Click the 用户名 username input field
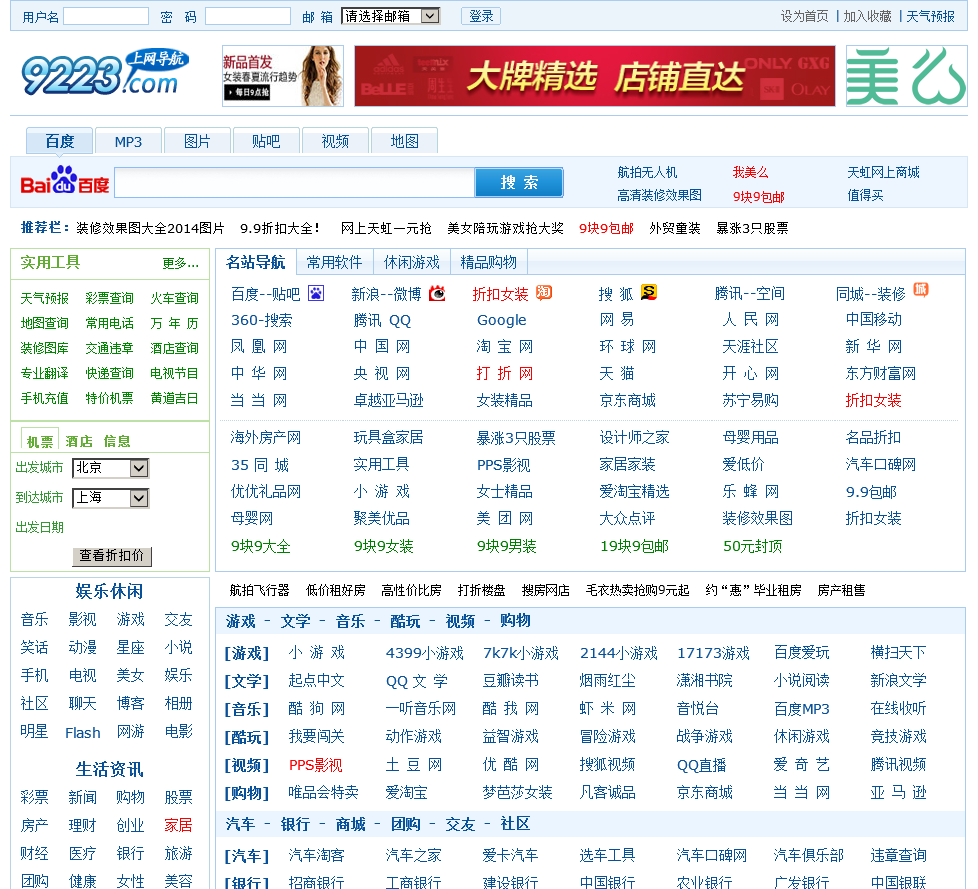This screenshot has height=889, width=978. (106, 16)
